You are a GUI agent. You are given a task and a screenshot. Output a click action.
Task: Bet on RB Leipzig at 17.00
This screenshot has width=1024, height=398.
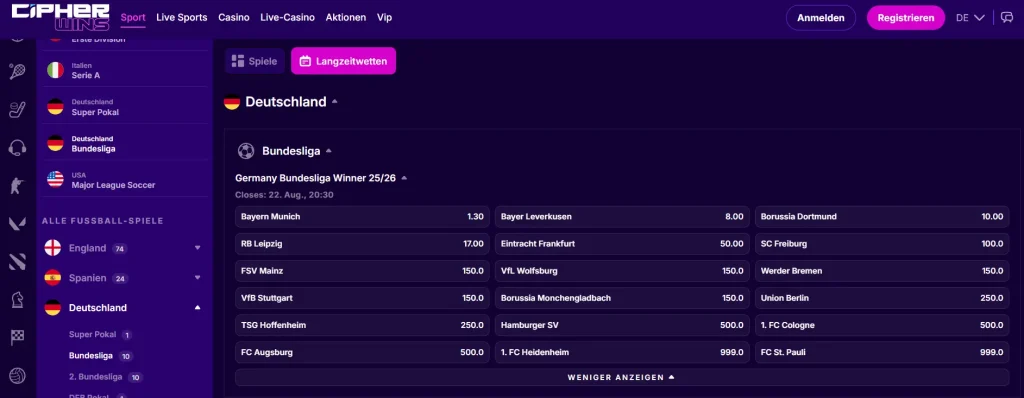click(362, 244)
